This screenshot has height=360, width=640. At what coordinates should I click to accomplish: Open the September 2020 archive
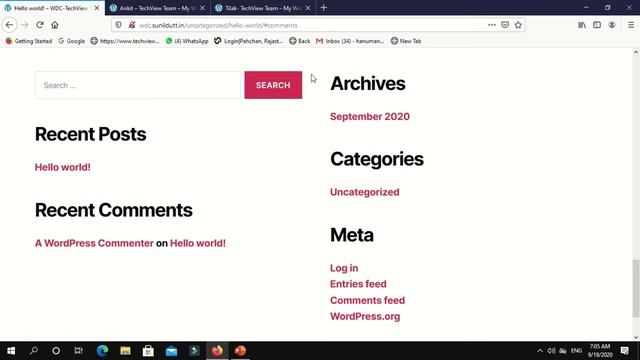point(370,117)
